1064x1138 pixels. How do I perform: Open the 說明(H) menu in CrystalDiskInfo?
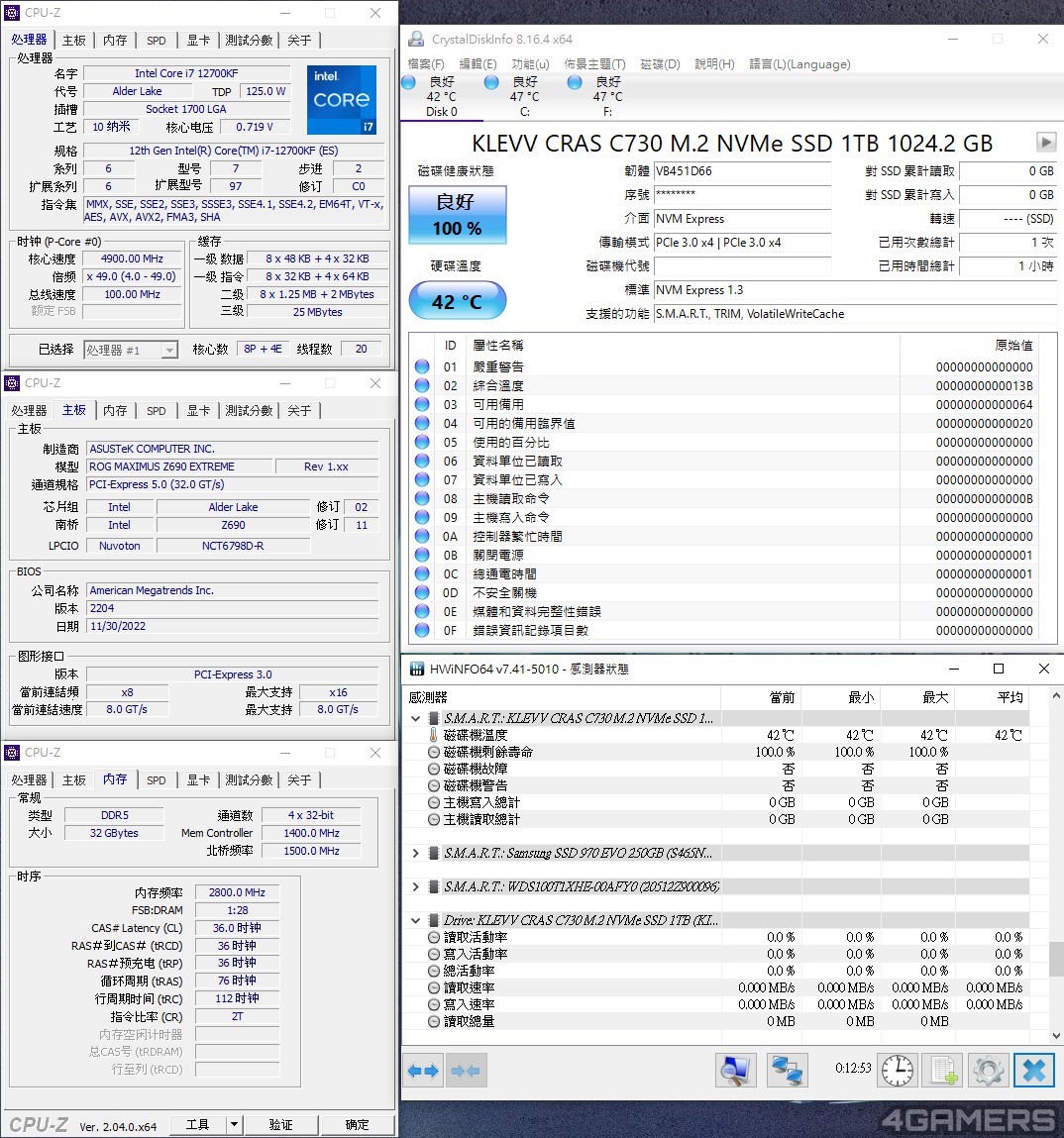[x=715, y=63]
